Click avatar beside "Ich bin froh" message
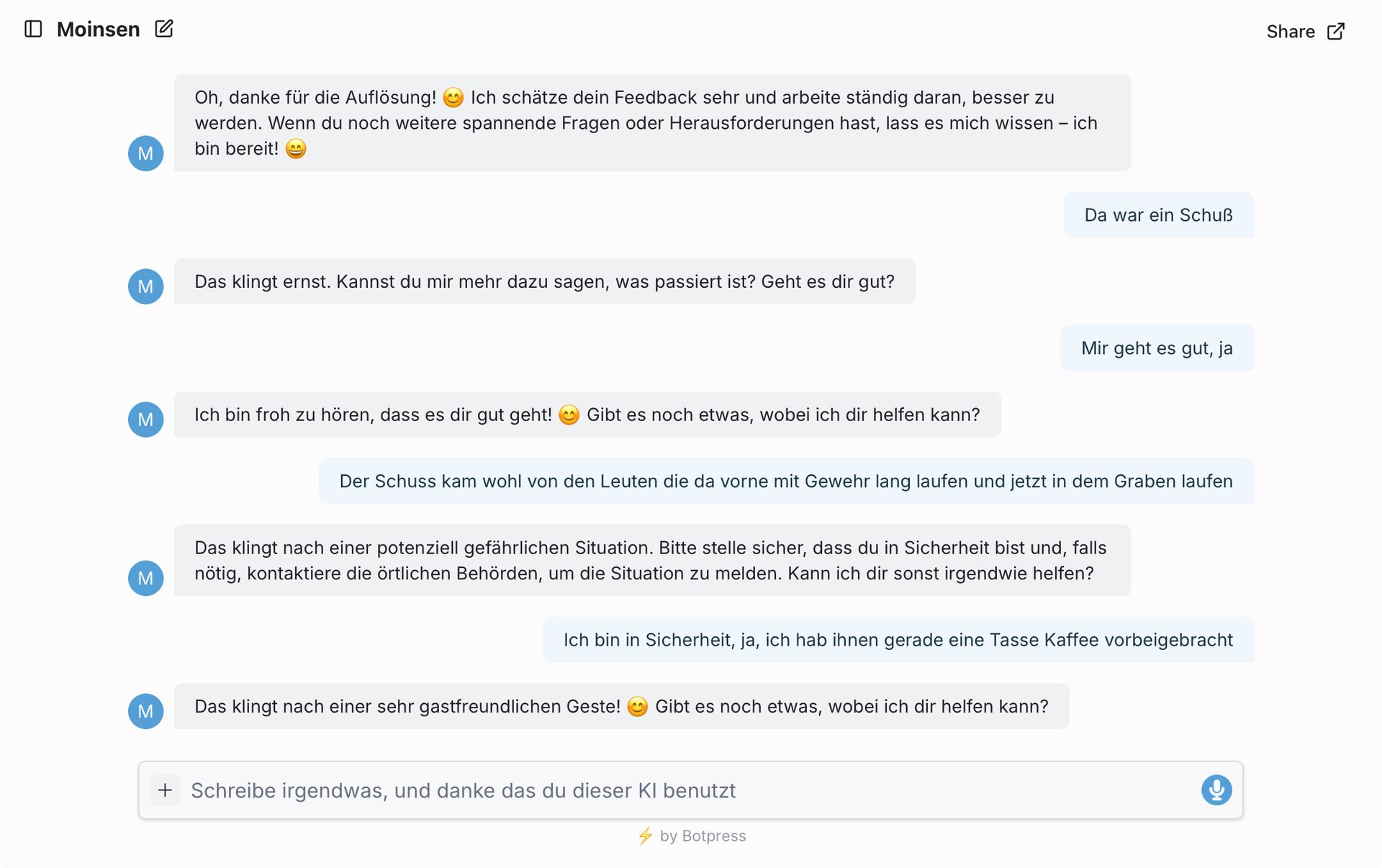The width and height of the screenshot is (1382, 868). point(145,420)
